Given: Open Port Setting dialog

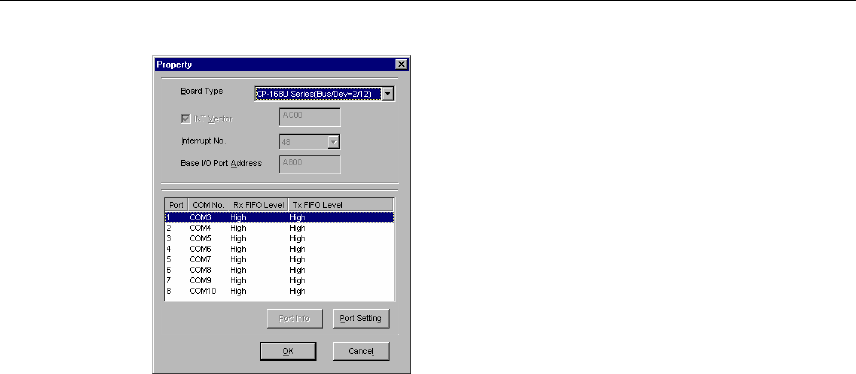Looking at the screenshot, I should (361, 318).
